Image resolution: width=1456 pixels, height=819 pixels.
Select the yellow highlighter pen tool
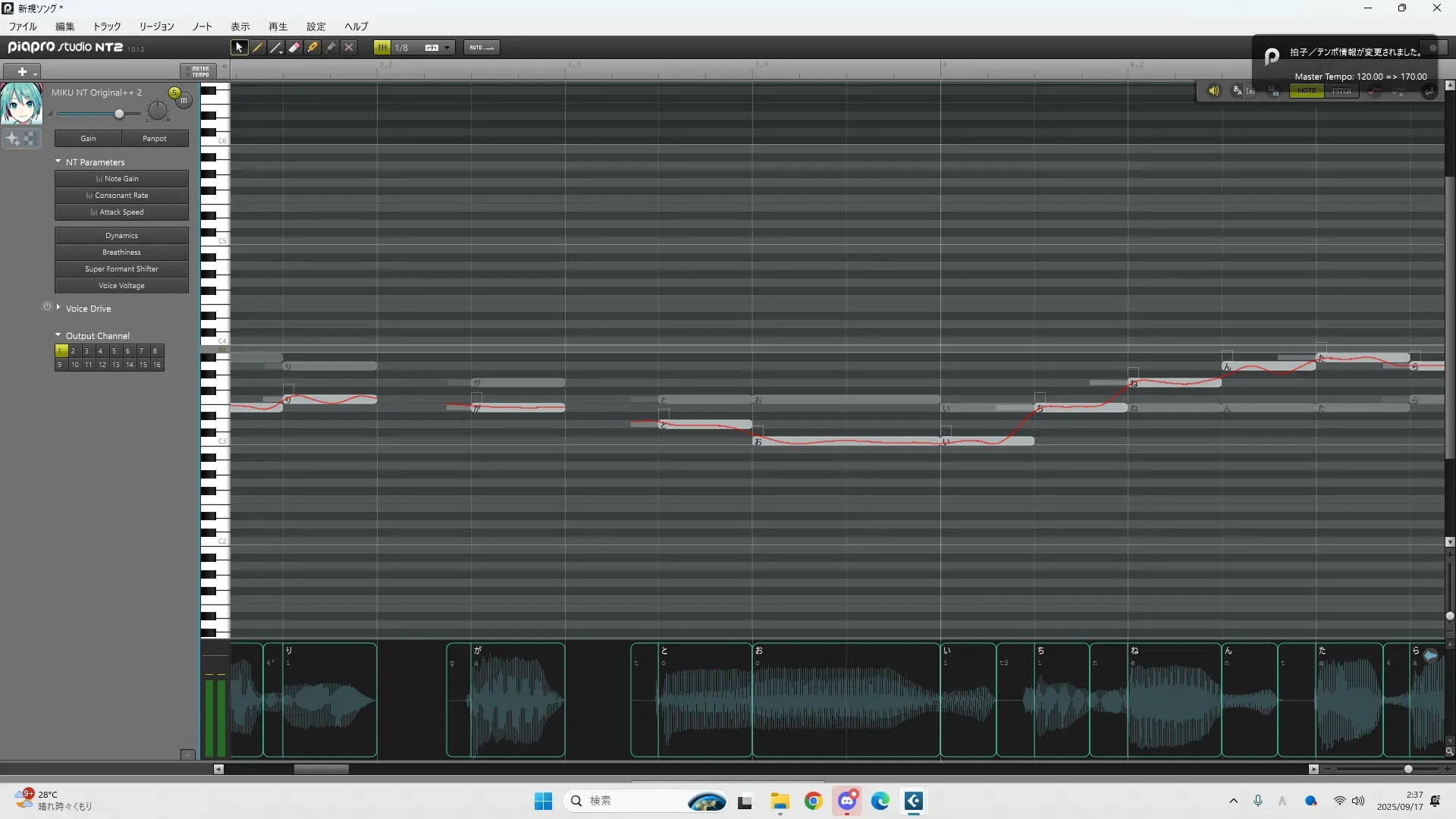tap(312, 47)
